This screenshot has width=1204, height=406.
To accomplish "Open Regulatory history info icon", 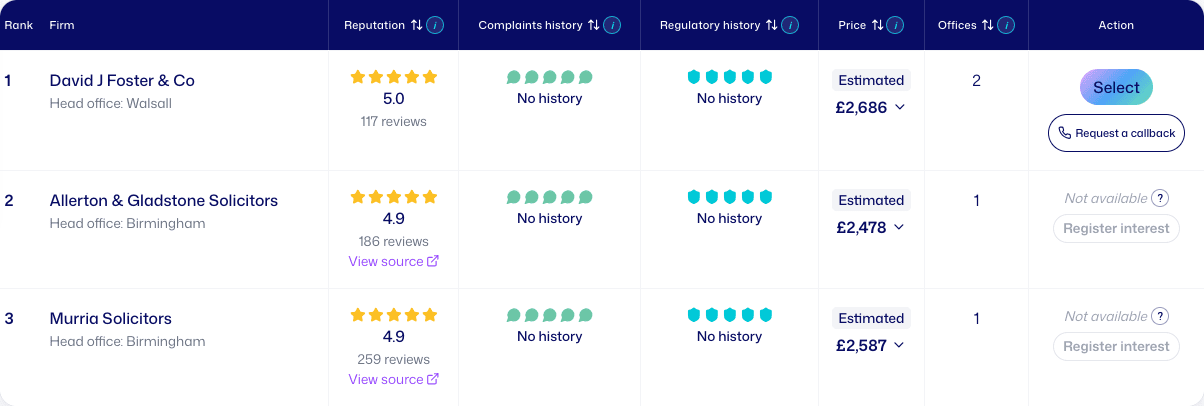I will point(790,25).
